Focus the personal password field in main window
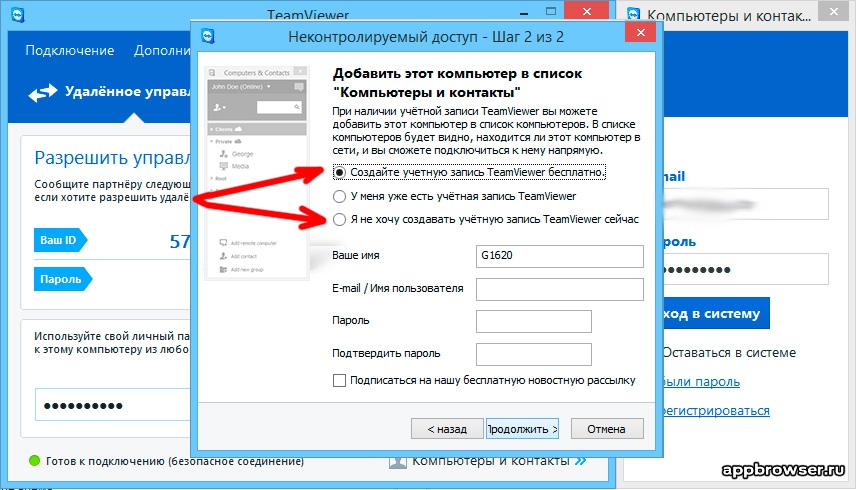 coord(112,405)
